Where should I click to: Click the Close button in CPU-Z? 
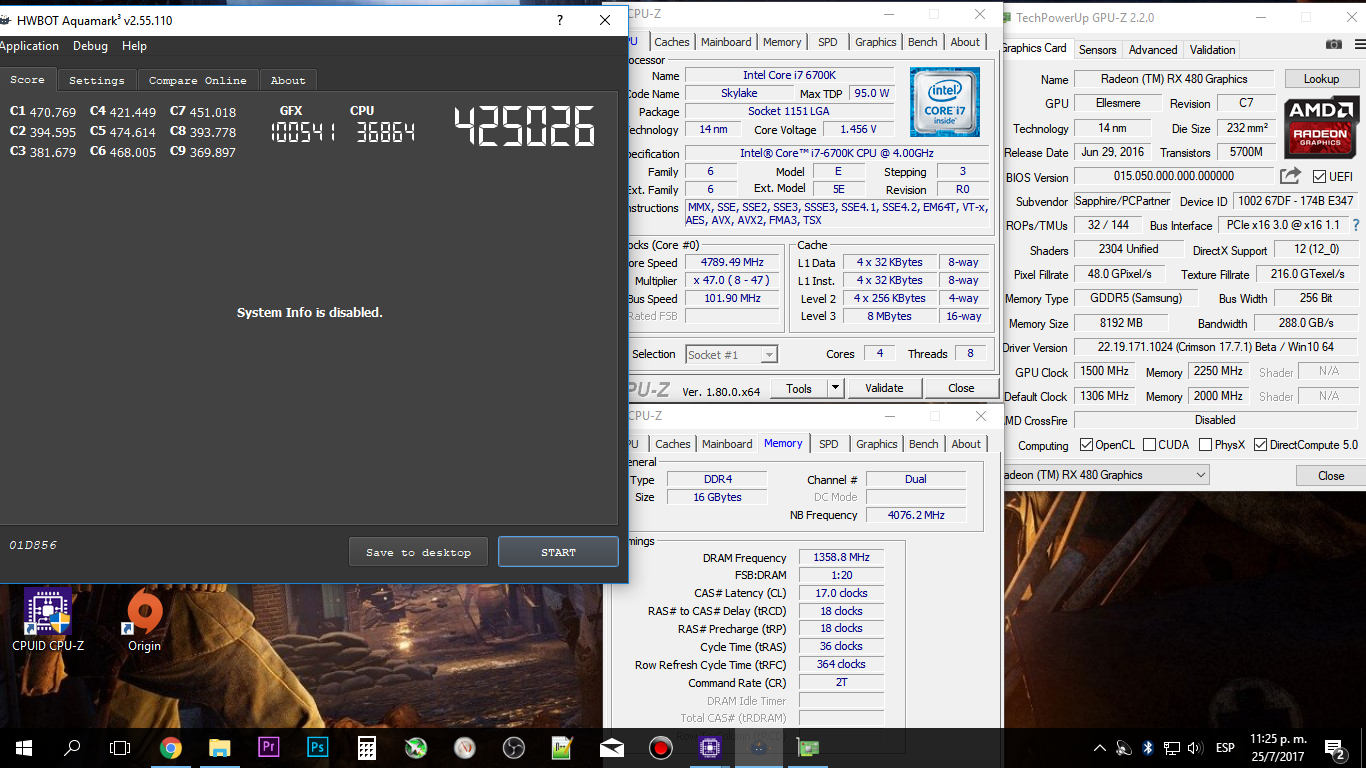click(x=961, y=388)
